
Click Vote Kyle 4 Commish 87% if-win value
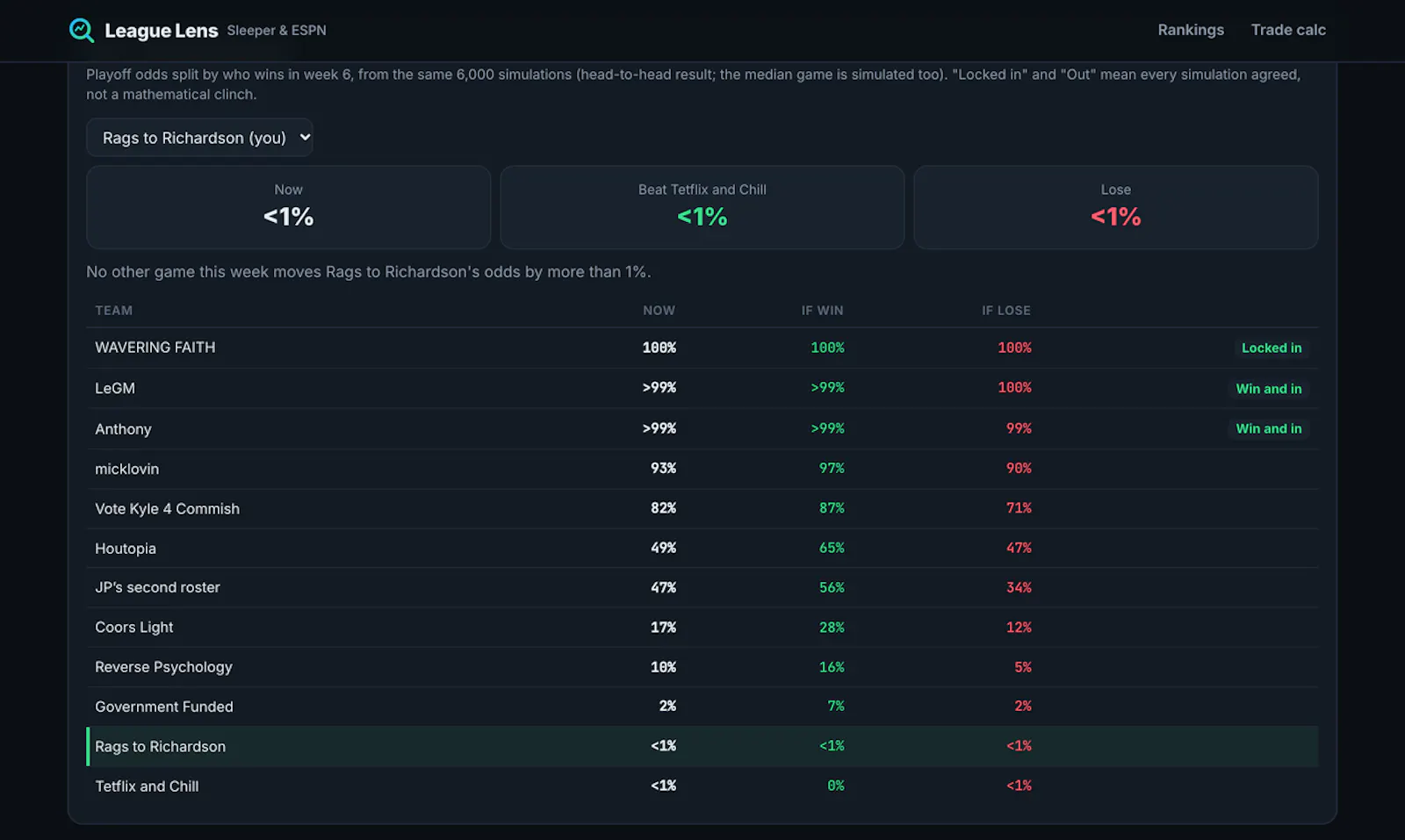tap(832, 508)
